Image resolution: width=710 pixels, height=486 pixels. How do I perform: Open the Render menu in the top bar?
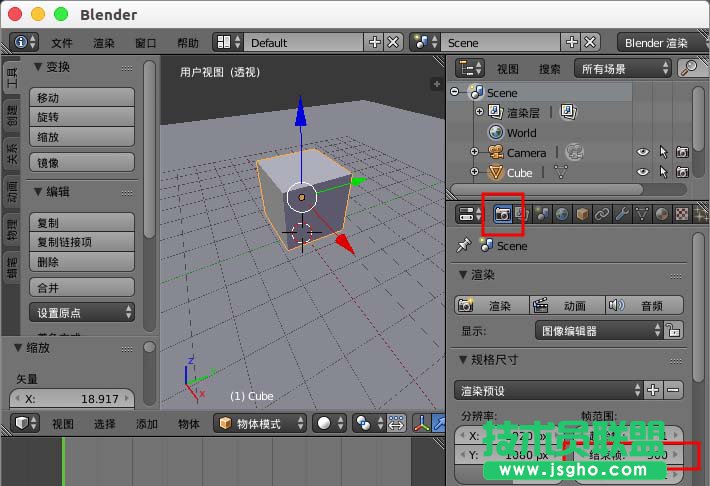tap(104, 43)
